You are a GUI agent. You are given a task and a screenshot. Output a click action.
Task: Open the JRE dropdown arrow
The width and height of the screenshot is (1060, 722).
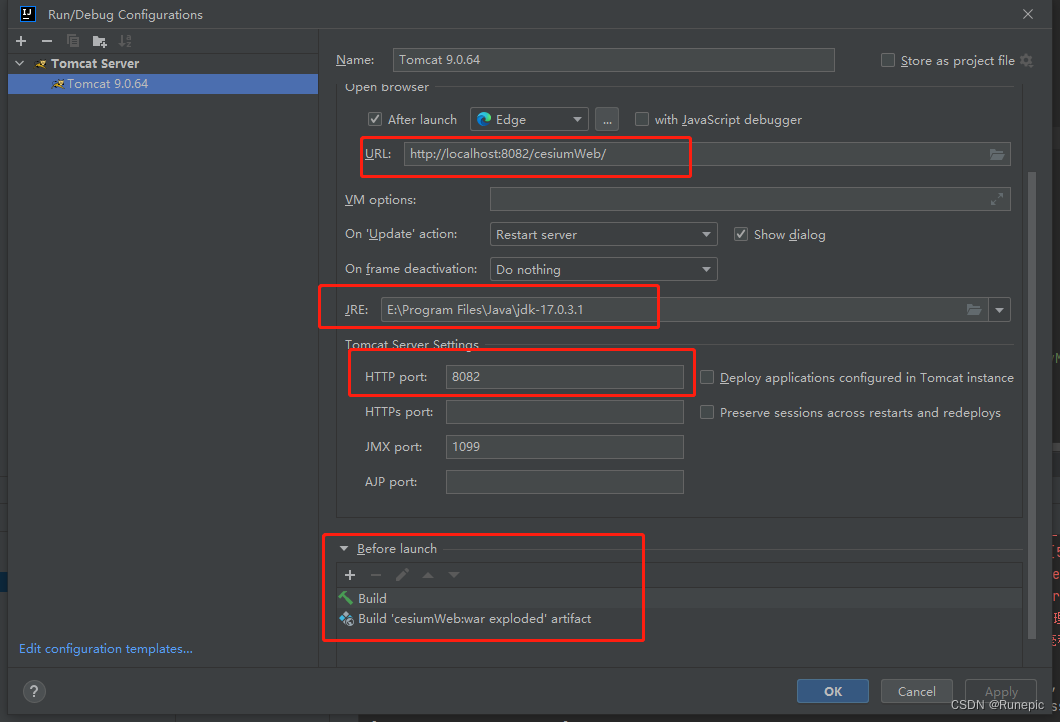point(999,310)
